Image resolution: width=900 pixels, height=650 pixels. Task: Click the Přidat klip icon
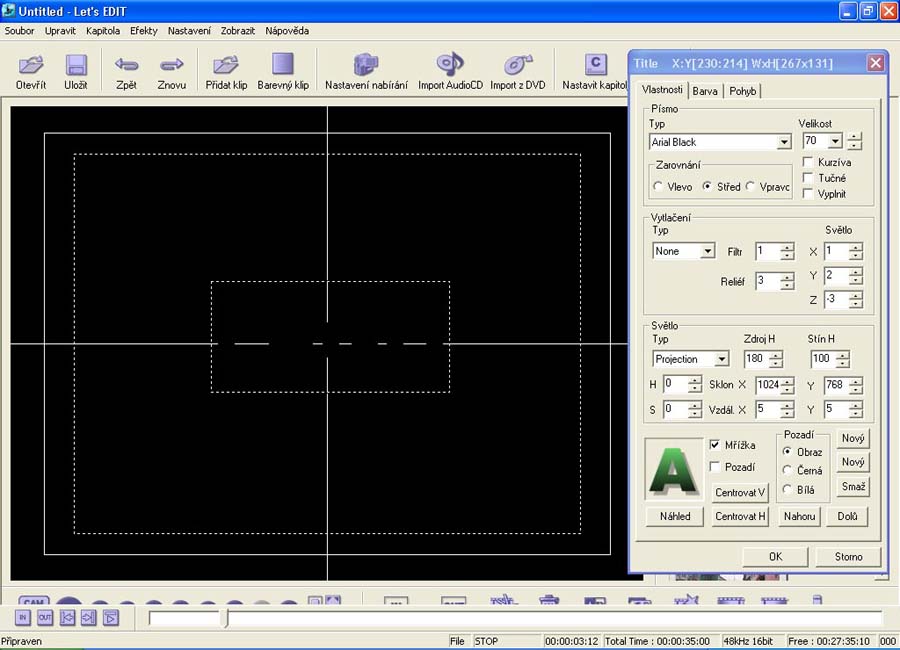[226, 66]
